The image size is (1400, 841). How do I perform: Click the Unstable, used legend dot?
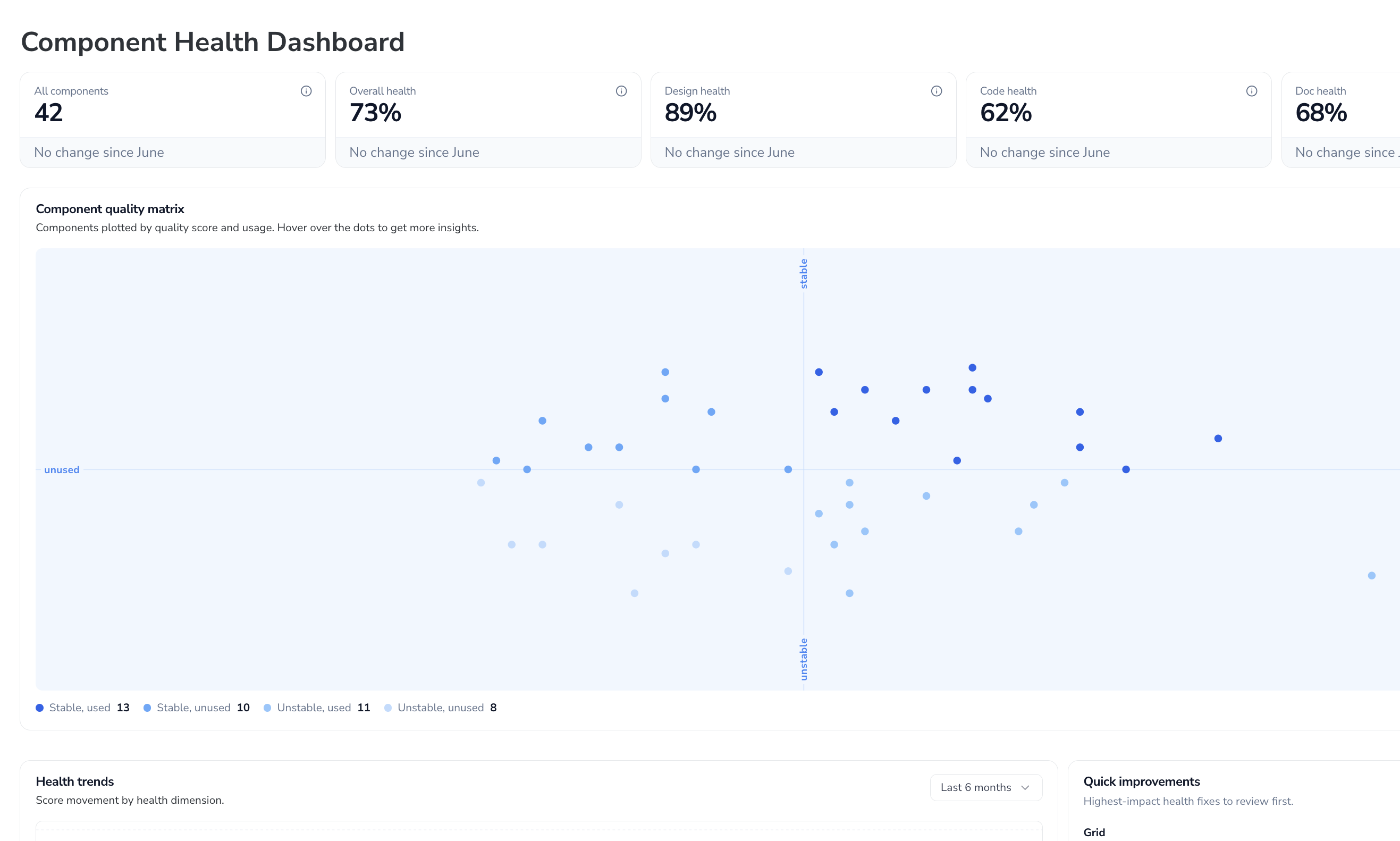point(267,708)
